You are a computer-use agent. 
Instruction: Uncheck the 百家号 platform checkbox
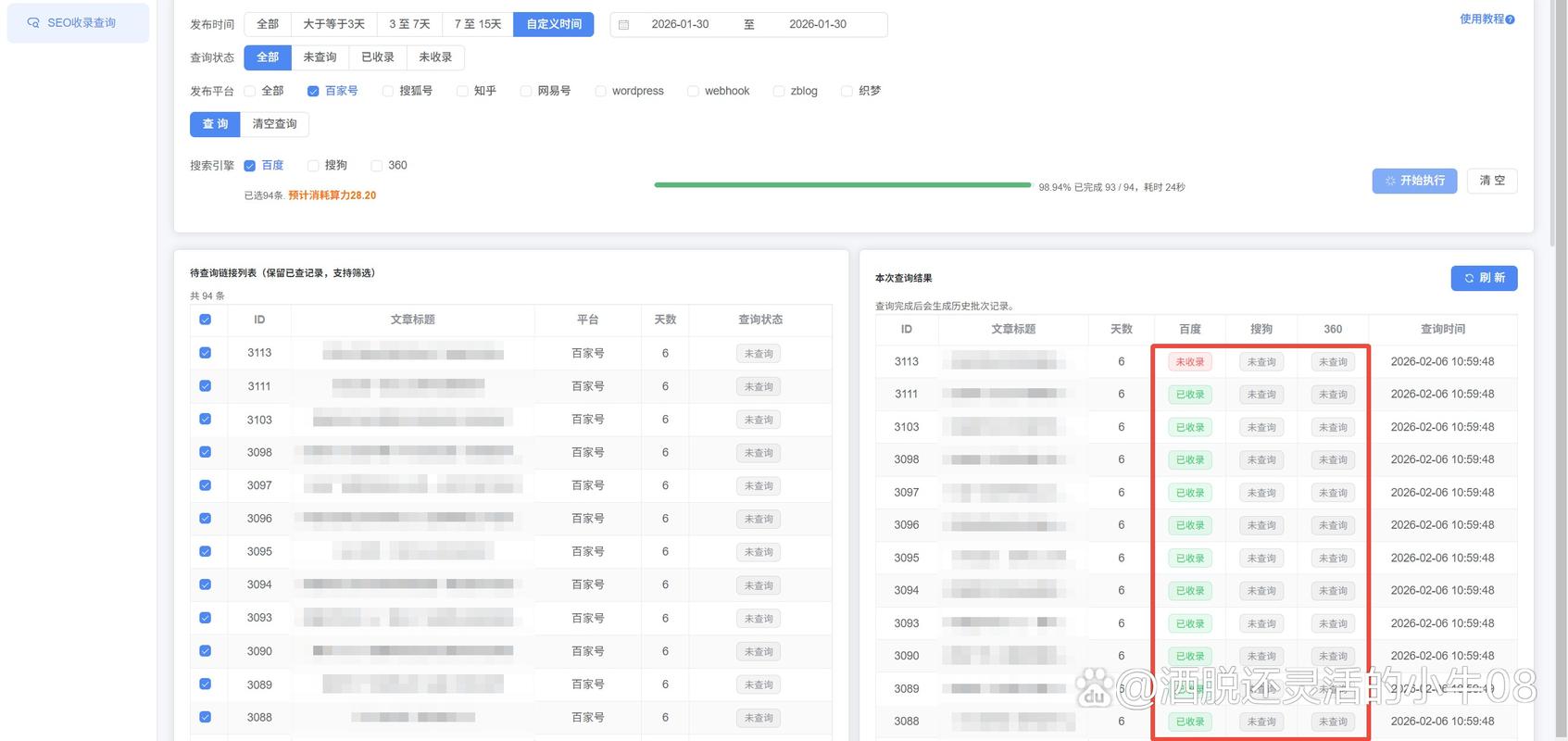click(313, 91)
